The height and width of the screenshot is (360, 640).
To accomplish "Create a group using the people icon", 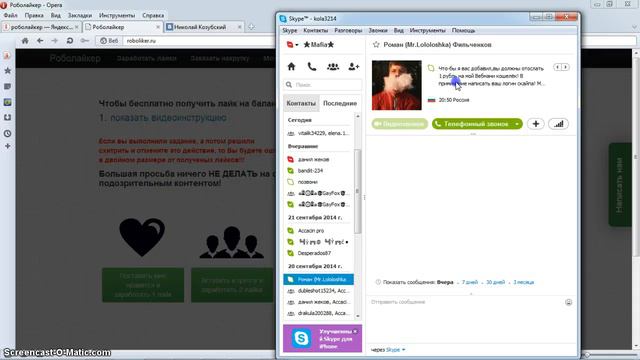I will pyautogui.click(x=333, y=67).
